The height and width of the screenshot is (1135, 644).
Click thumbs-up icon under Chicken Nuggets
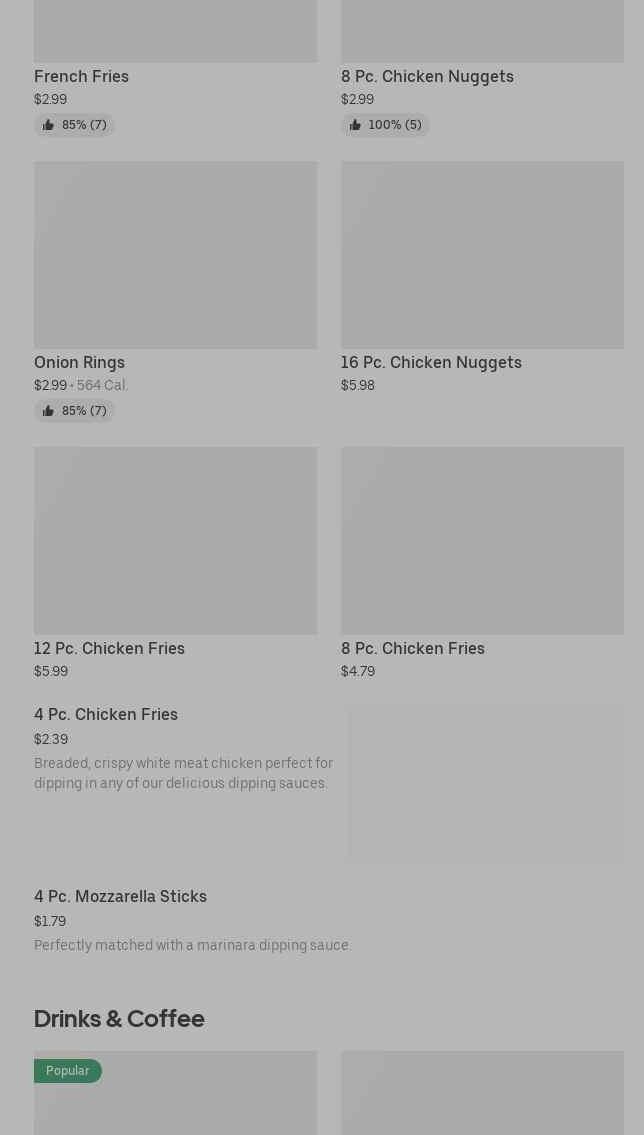click(x=355, y=125)
